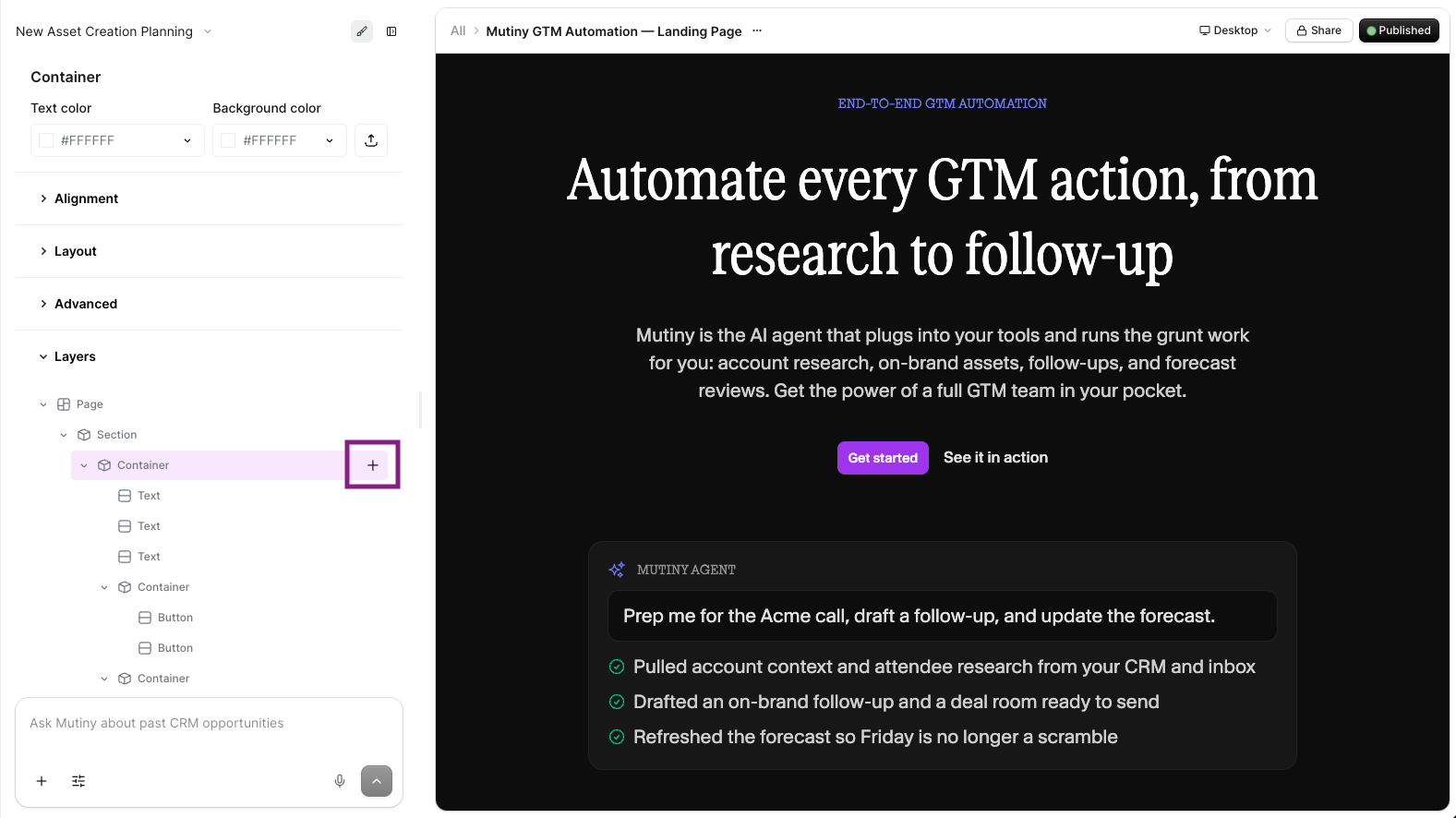Image resolution: width=1456 pixels, height=818 pixels.
Task: Click the Published status button
Action: pyautogui.click(x=1399, y=30)
